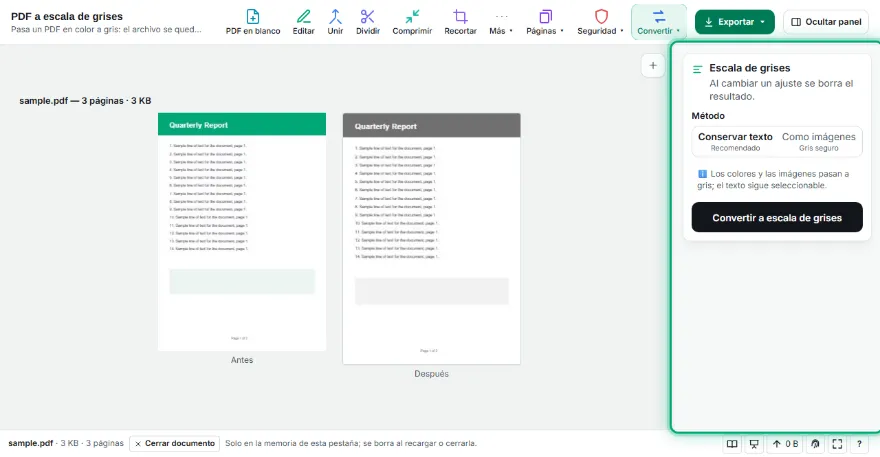
Task: Start presentation mode from status bar
Action: point(754,444)
